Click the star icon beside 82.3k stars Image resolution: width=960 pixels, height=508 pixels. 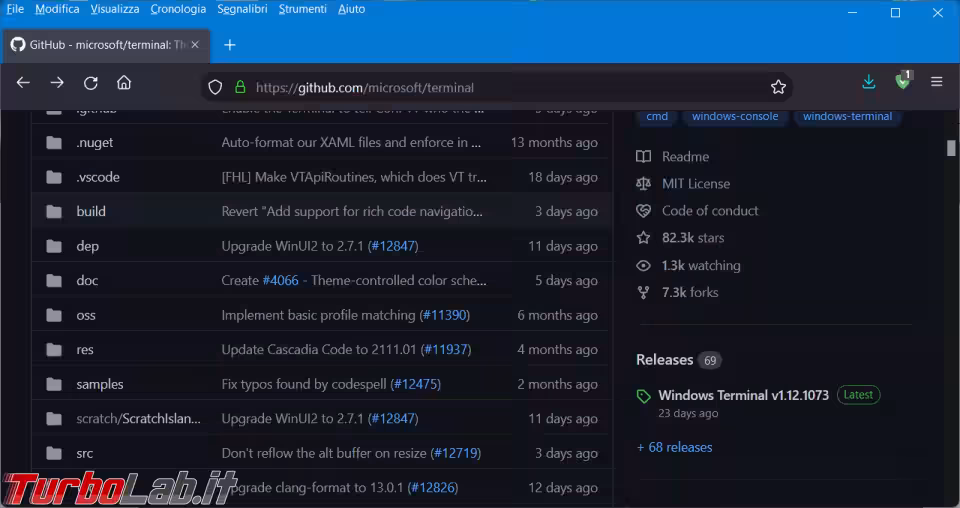click(x=643, y=237)
